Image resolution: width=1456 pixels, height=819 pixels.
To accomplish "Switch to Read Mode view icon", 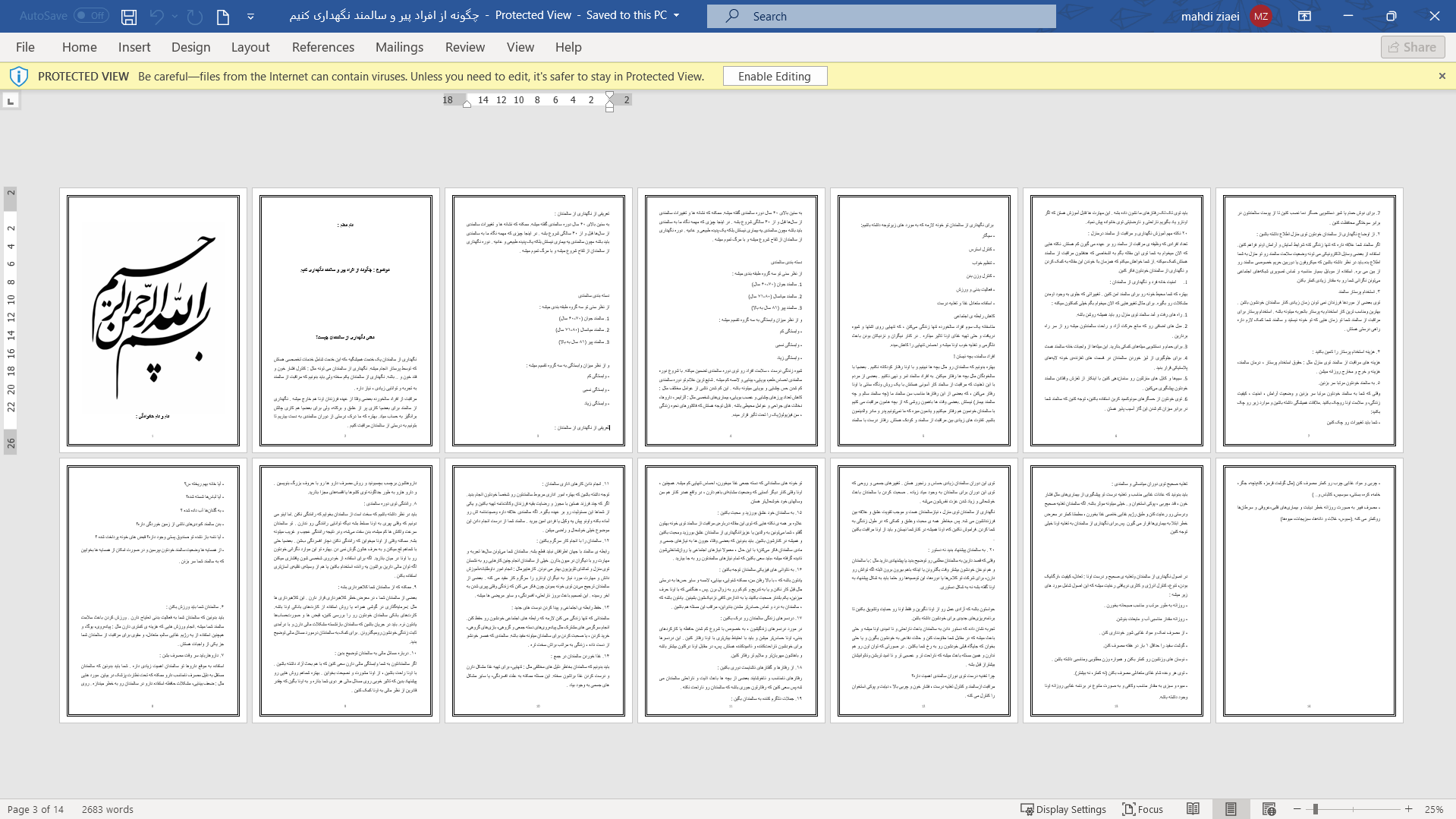I will [1193, 809].
